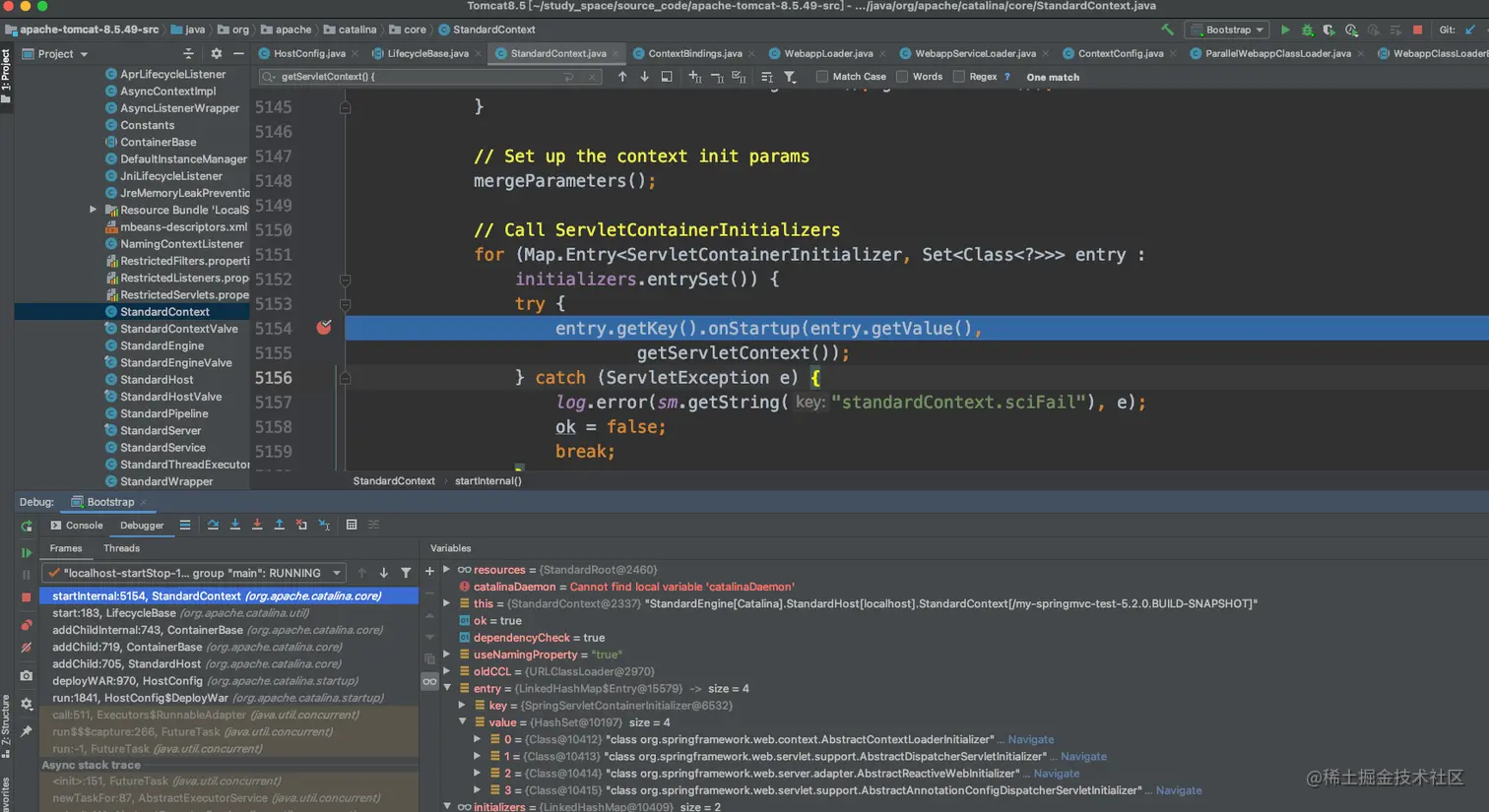Image resolution: width=1489 pixels, height=812 pixels.
Task: Open the Bootstrap run configuration dropdown
Action: coord(1228,30)
